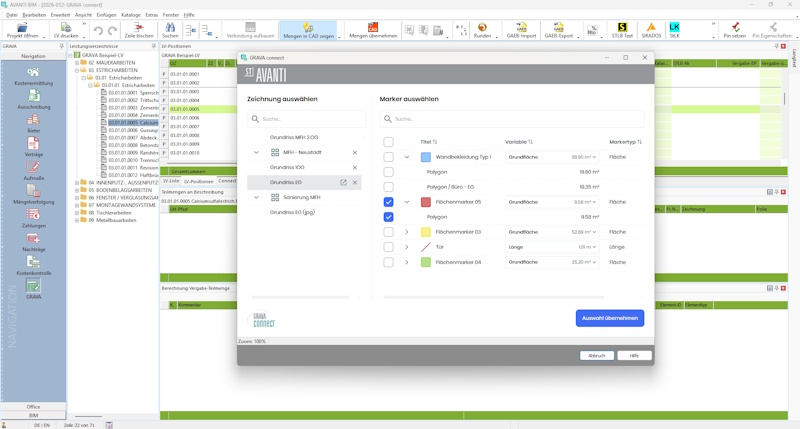Uncheck the Polygon 9.58 m² checkbox

point(388,217)
